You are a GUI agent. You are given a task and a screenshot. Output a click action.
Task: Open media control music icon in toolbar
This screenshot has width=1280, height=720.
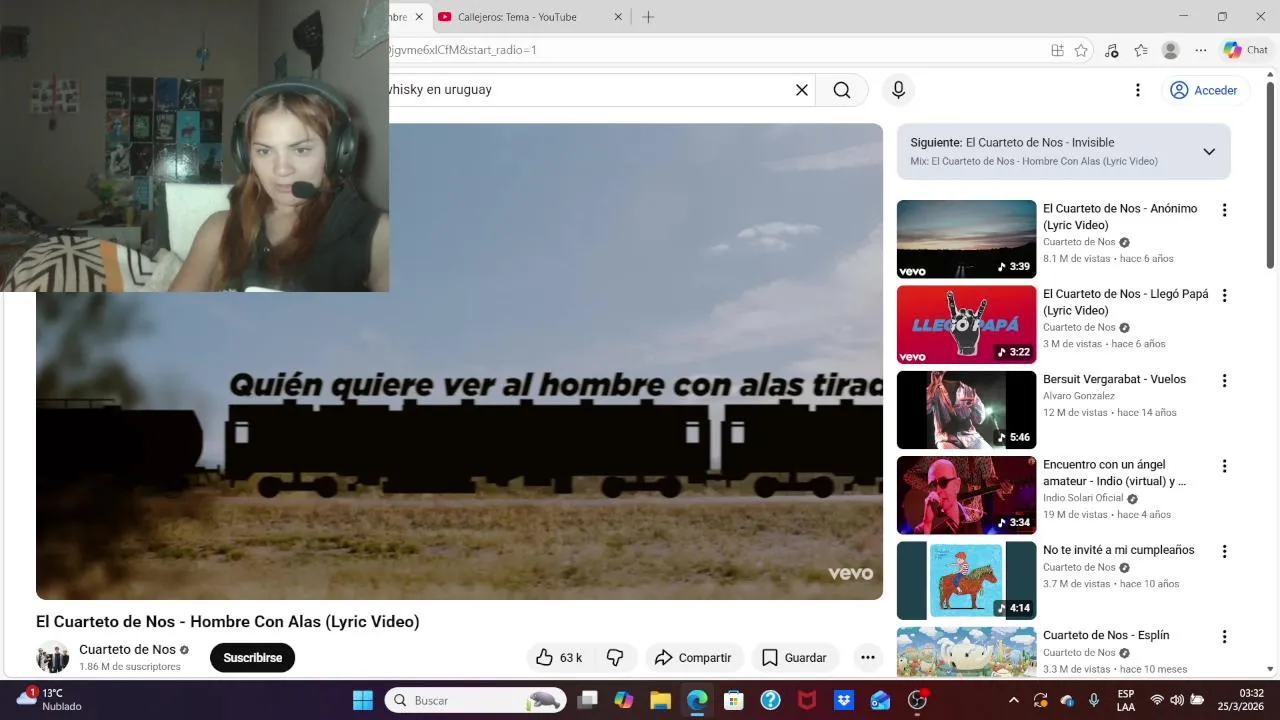[1111, 50]
